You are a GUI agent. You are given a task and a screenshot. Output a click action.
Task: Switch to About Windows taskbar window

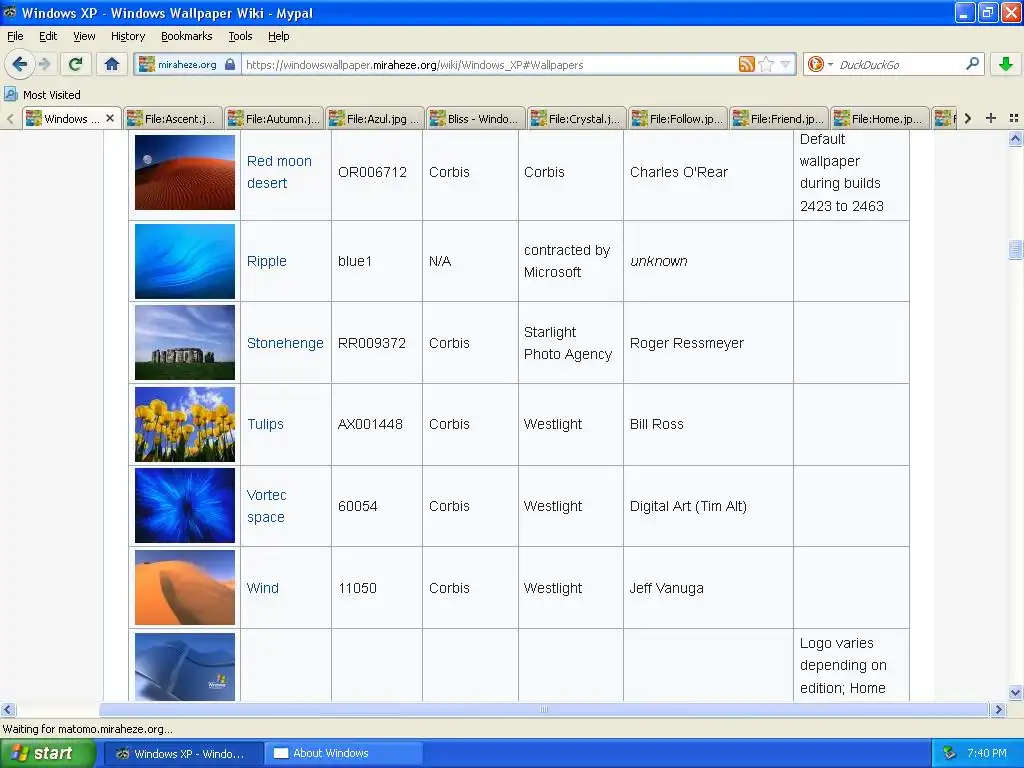coord(345,753)
